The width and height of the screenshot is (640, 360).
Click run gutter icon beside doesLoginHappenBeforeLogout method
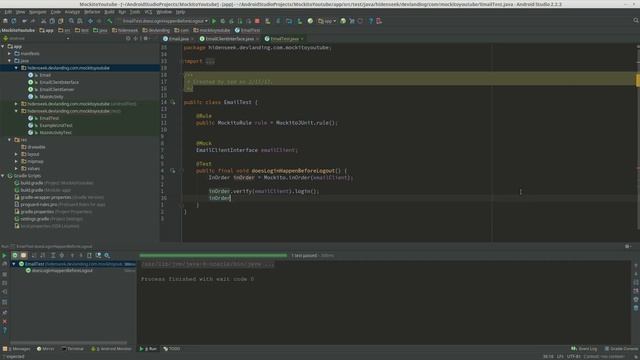click(x=173, y=171)
